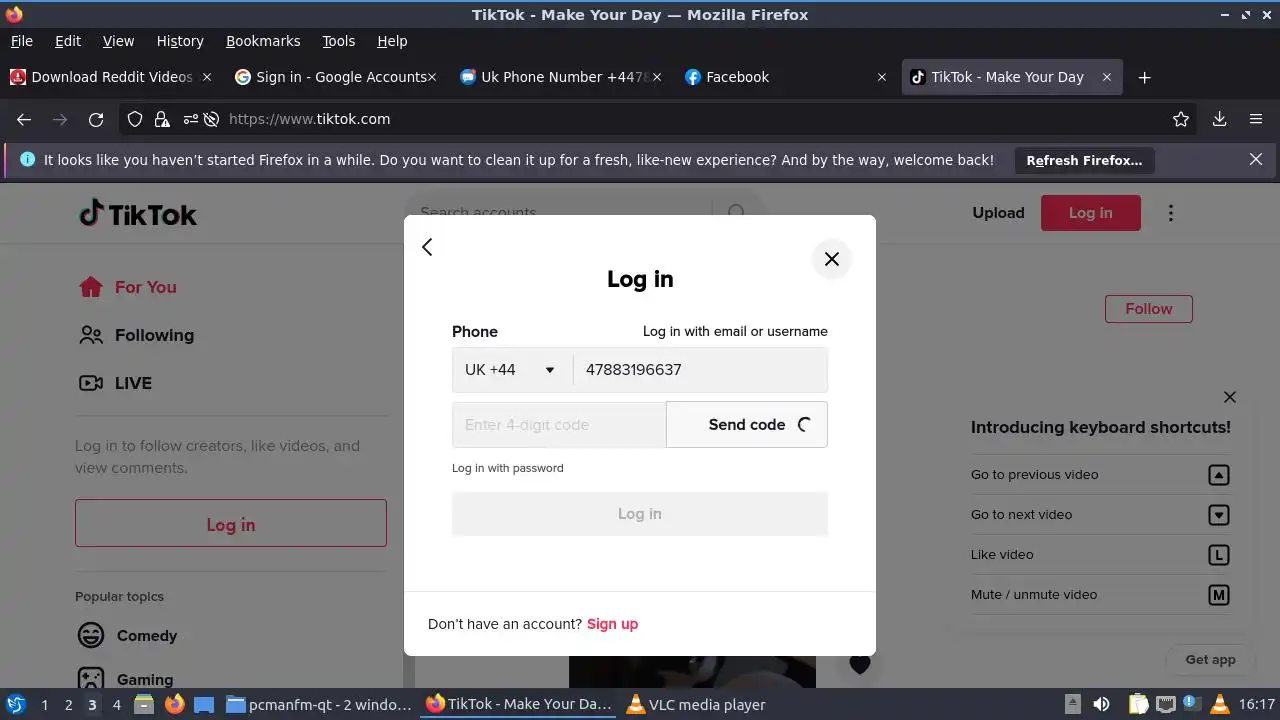Switch to the Download Reddit Videos tab
Image resolution: width=1280 pixels, height=720 pixels.
(110, 77)
